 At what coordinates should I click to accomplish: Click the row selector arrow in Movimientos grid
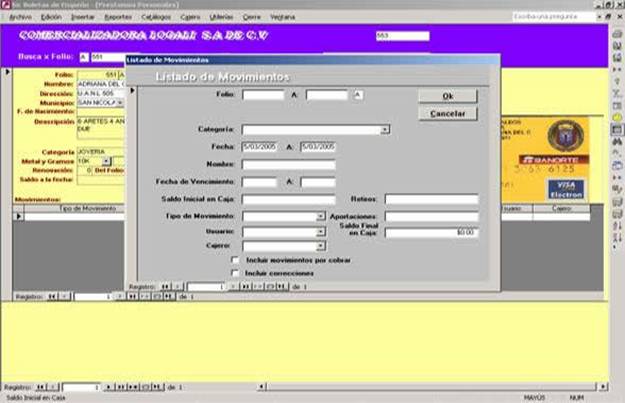click(18, 216)
